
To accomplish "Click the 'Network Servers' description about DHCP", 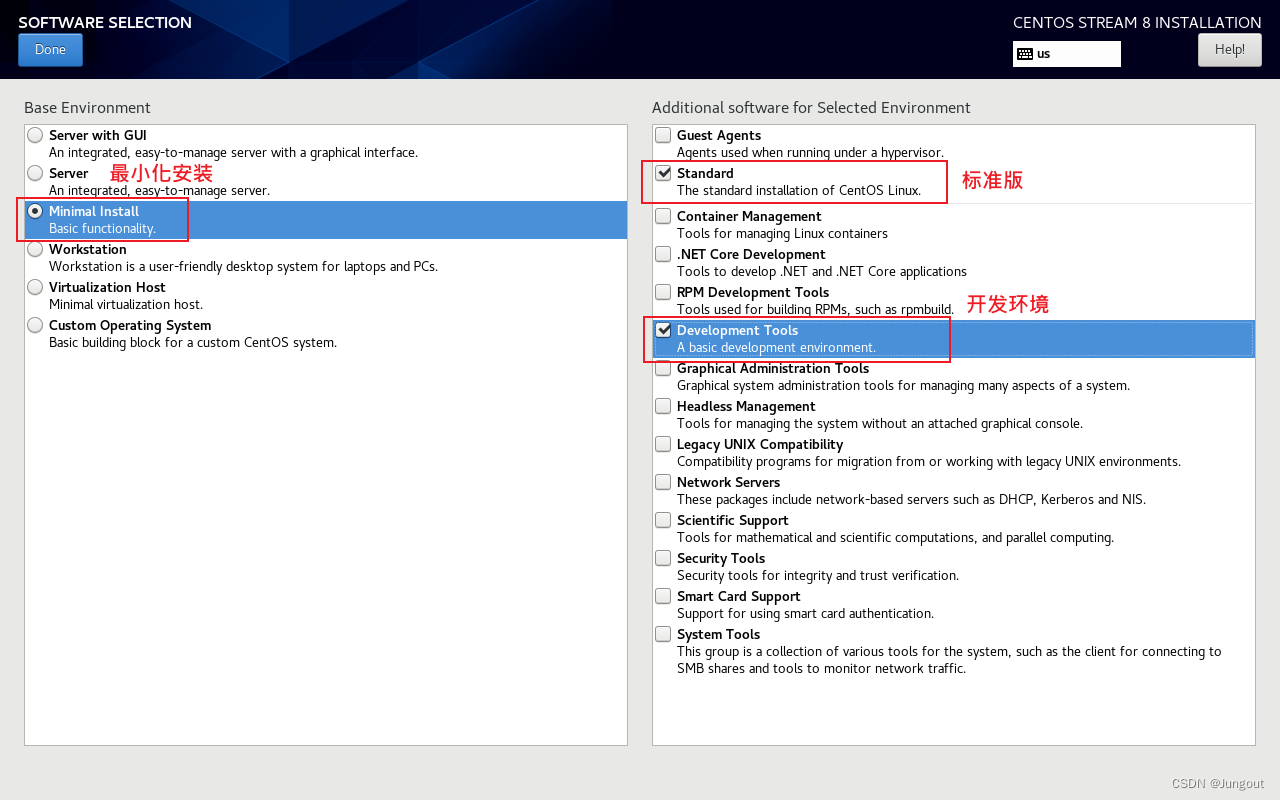I will [x=911, y=500].
